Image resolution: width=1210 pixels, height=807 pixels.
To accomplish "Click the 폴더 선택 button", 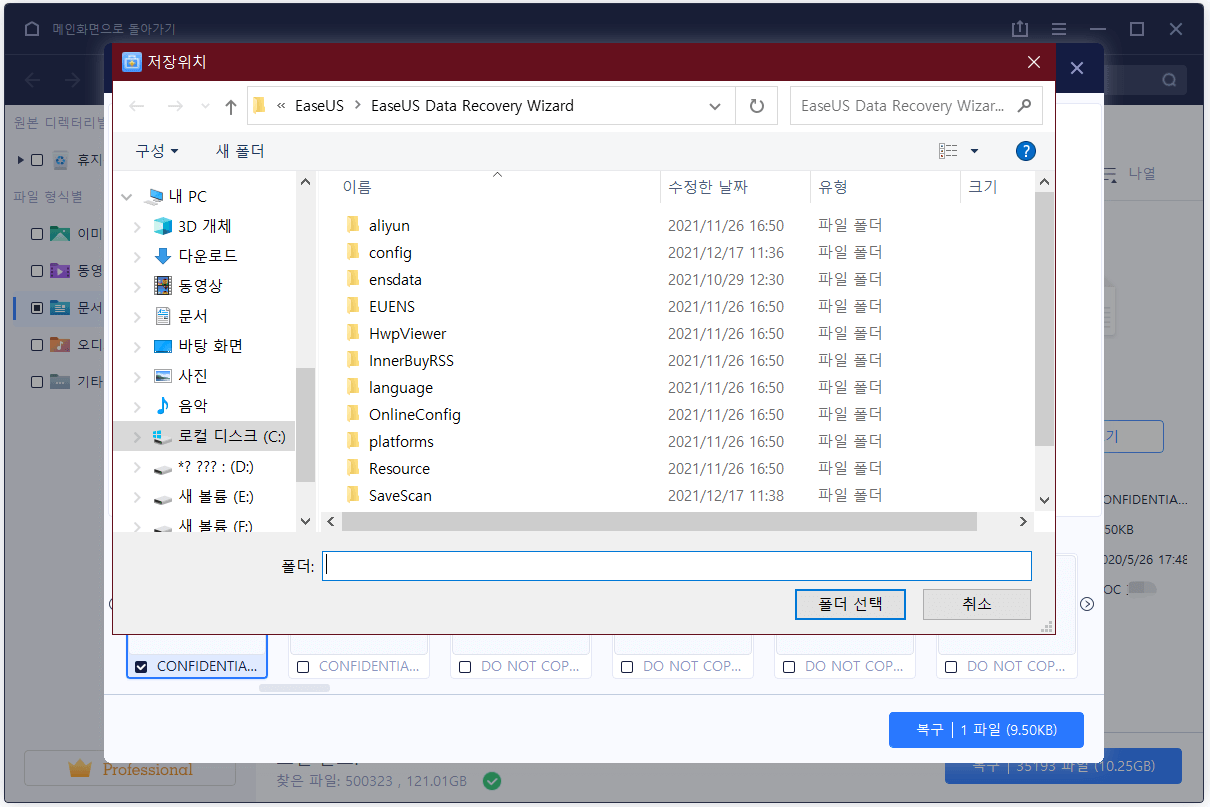I will pyautogui.click(x=850, y=604).
